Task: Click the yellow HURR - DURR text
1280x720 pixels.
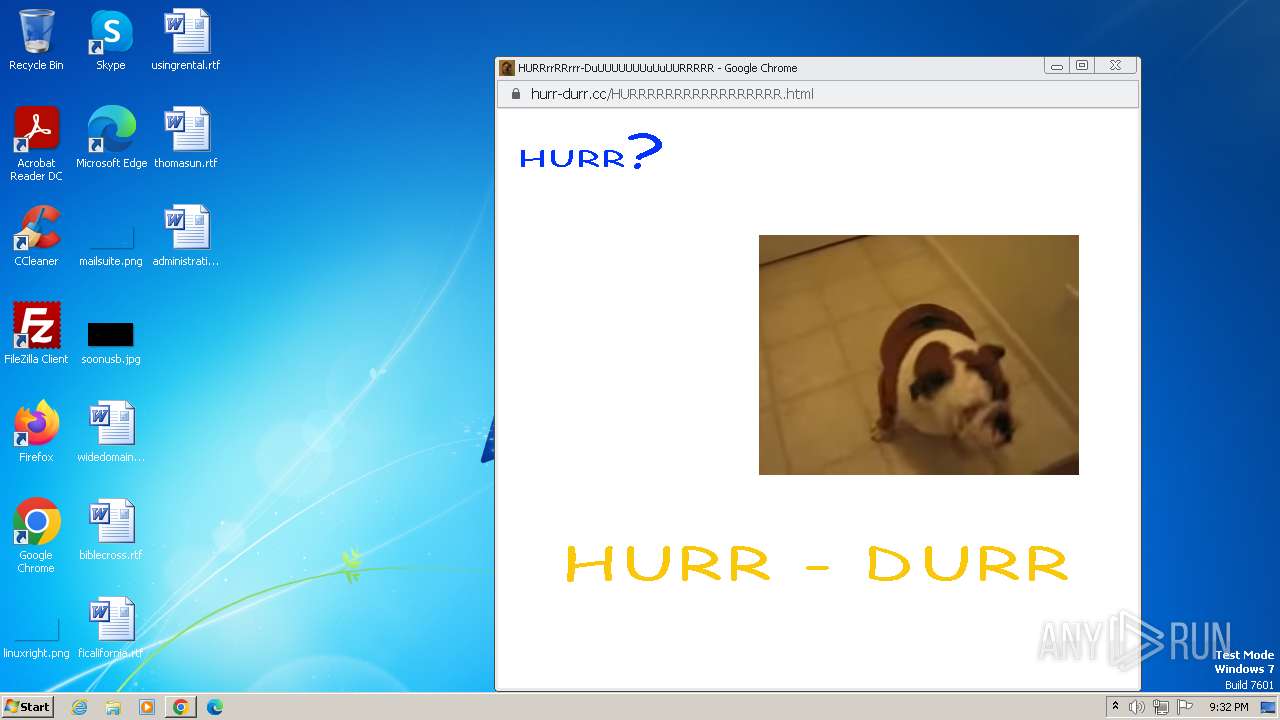Action: 817,564
